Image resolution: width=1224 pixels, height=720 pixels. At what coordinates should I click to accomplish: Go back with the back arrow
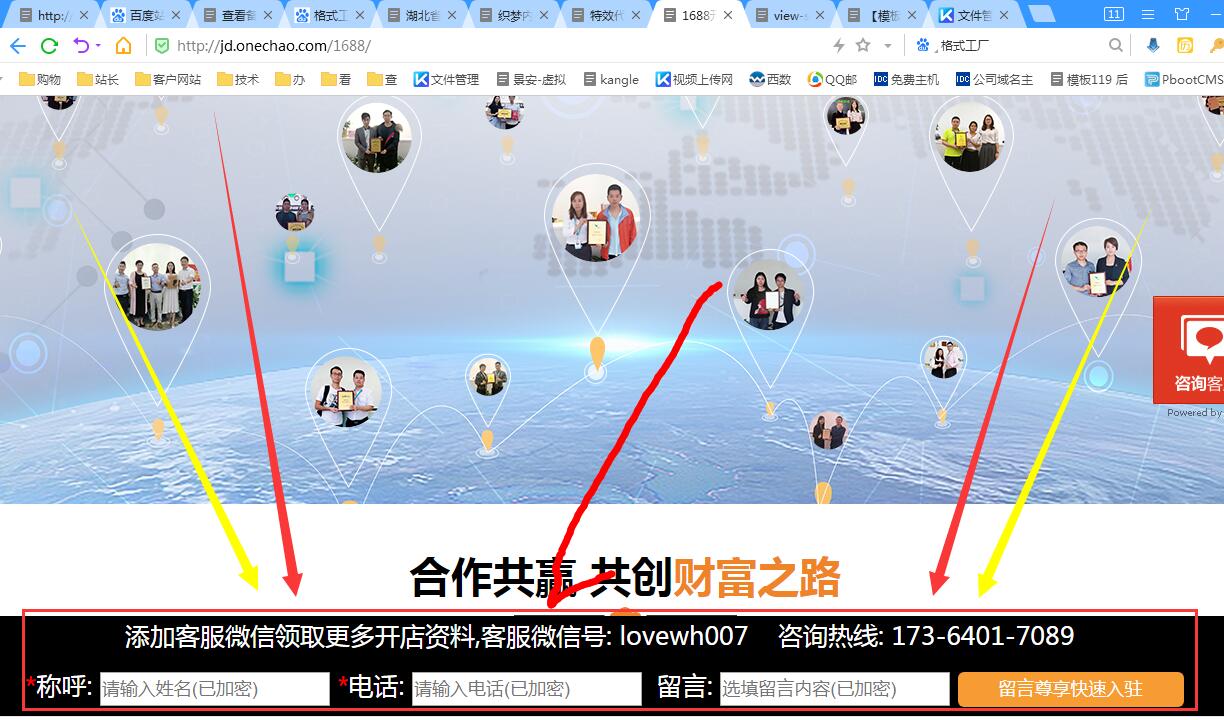[18, 46]
